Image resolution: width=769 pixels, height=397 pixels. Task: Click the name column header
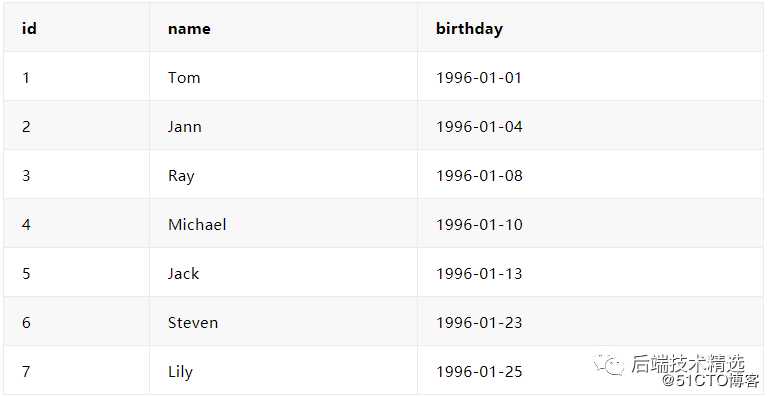tap(283, 27)
